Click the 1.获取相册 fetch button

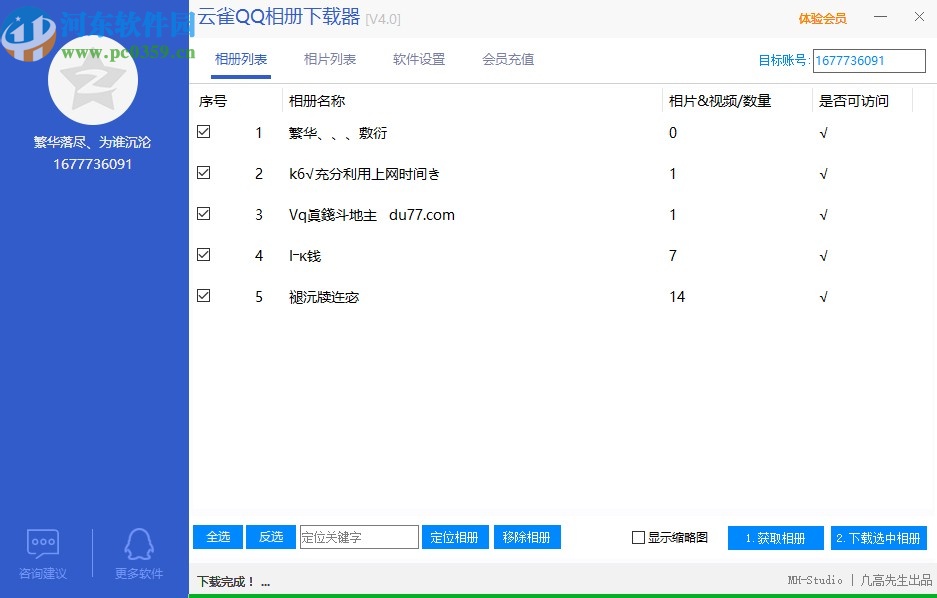click(775, 537)
